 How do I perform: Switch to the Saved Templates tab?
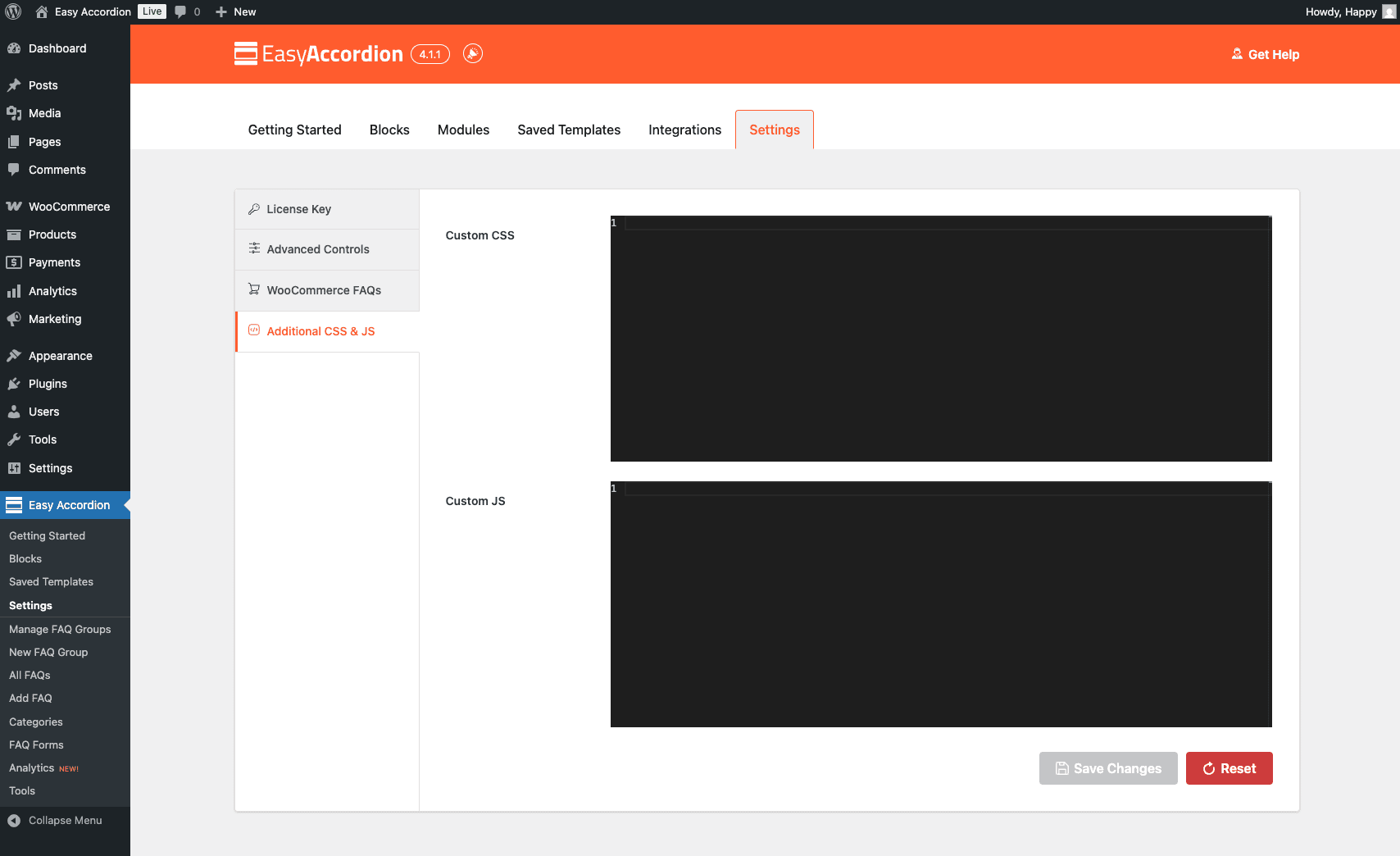569,130
